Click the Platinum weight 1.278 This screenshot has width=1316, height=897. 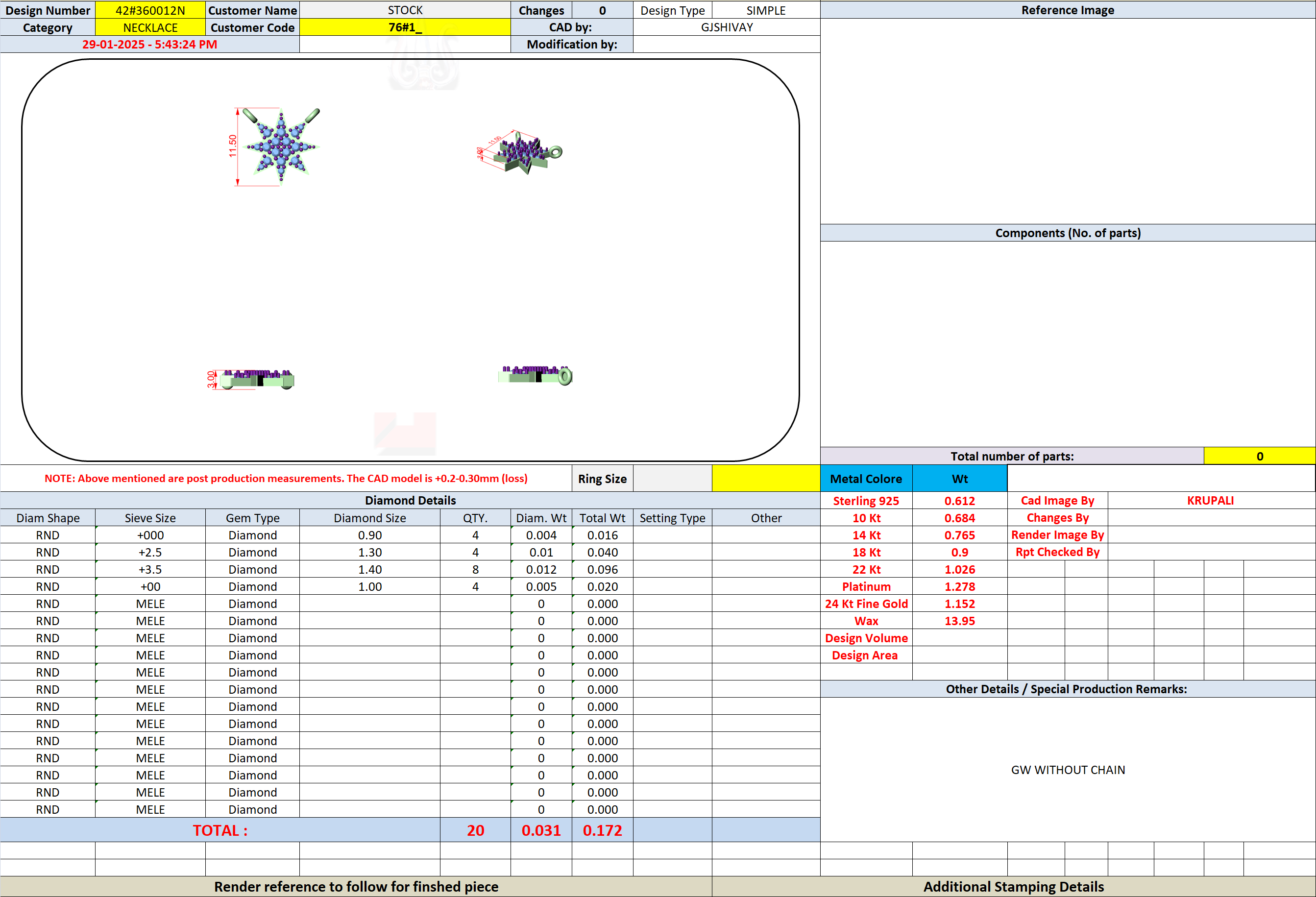click(959, 587)
